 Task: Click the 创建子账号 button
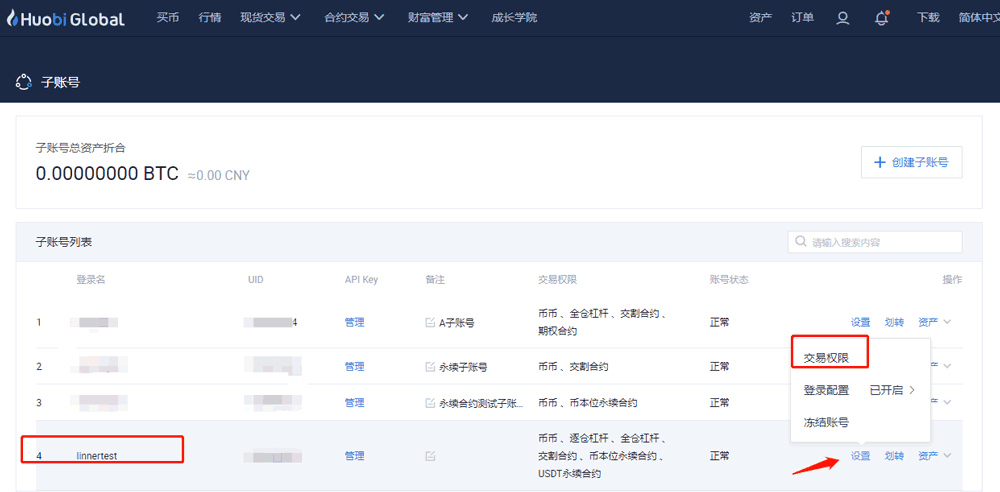pos(911,162)
